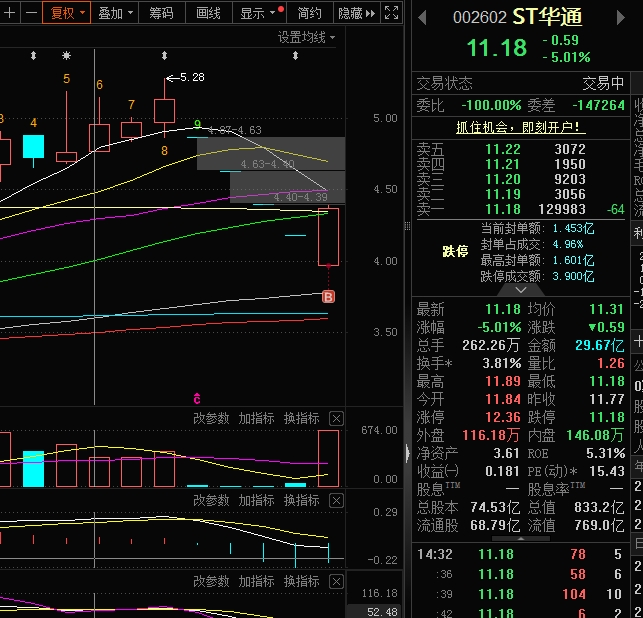643x618 pixels.
Task: Click the 涨停 12.36 value
Action: click(503, 417)
